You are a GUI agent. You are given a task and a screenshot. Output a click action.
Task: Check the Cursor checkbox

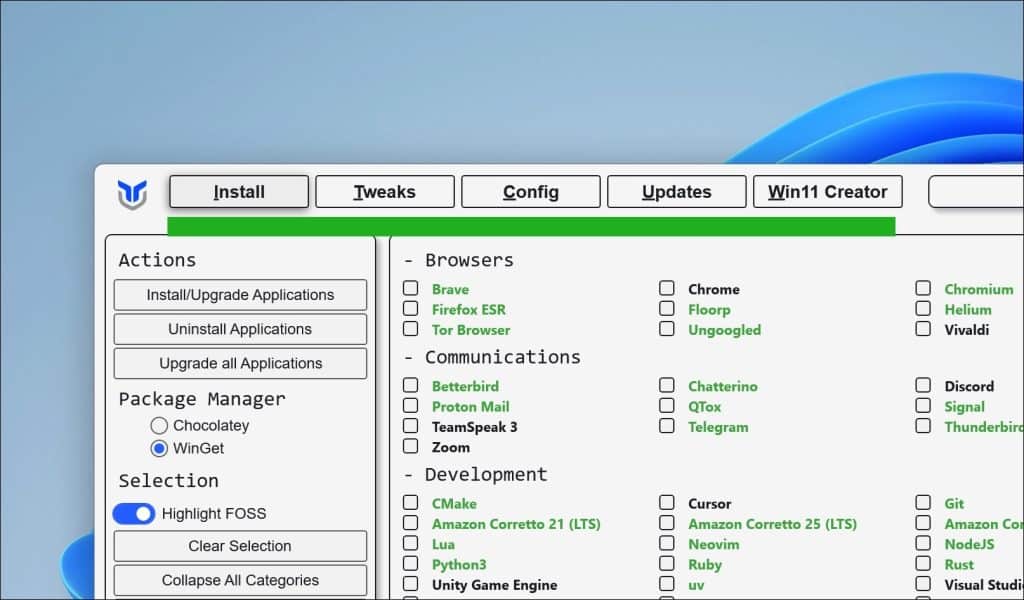[666, 502]
